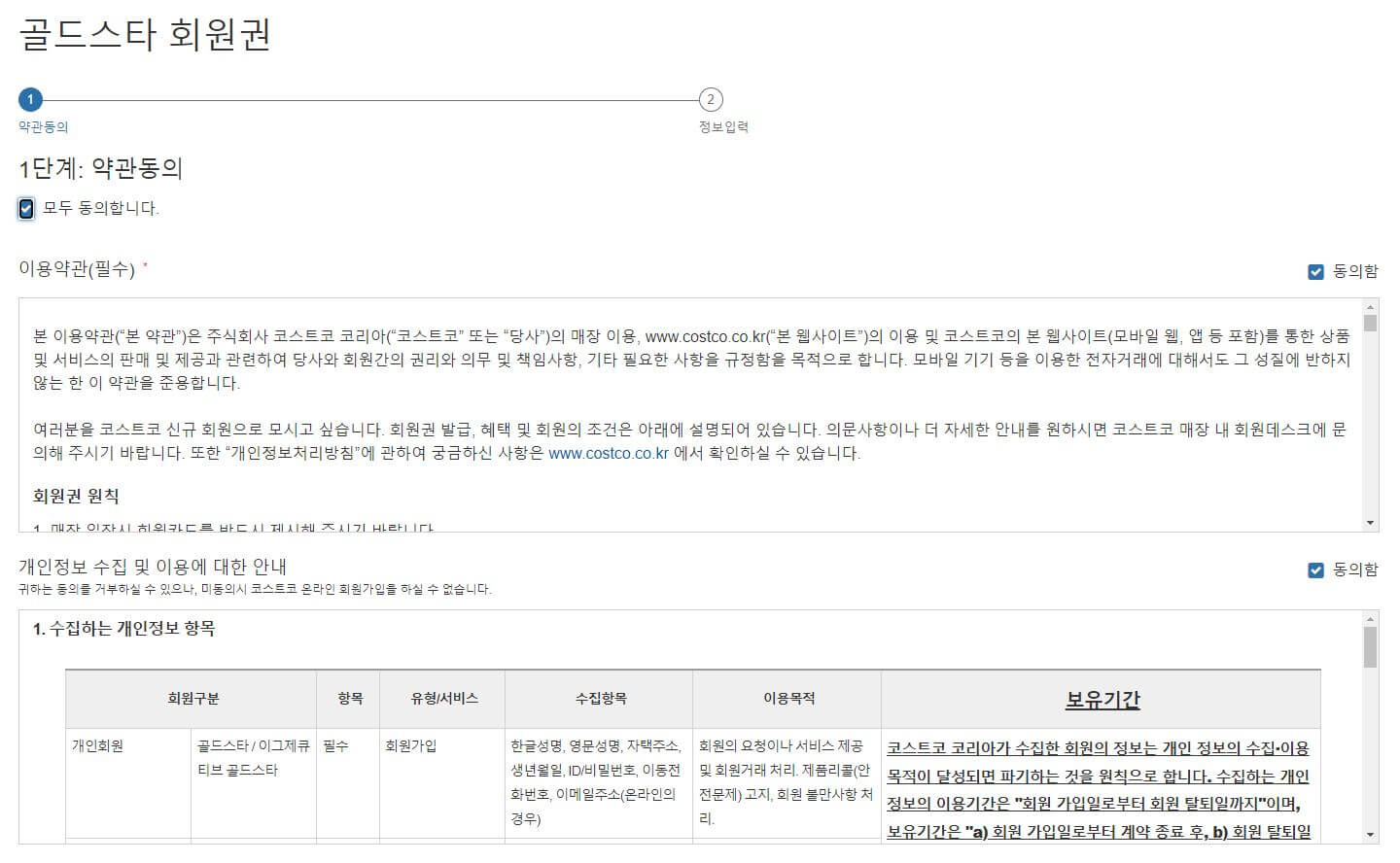The image size is (1400, 863).
Task: Select the step 2 정보입력 circle indicator
Action: click(711, 99)
